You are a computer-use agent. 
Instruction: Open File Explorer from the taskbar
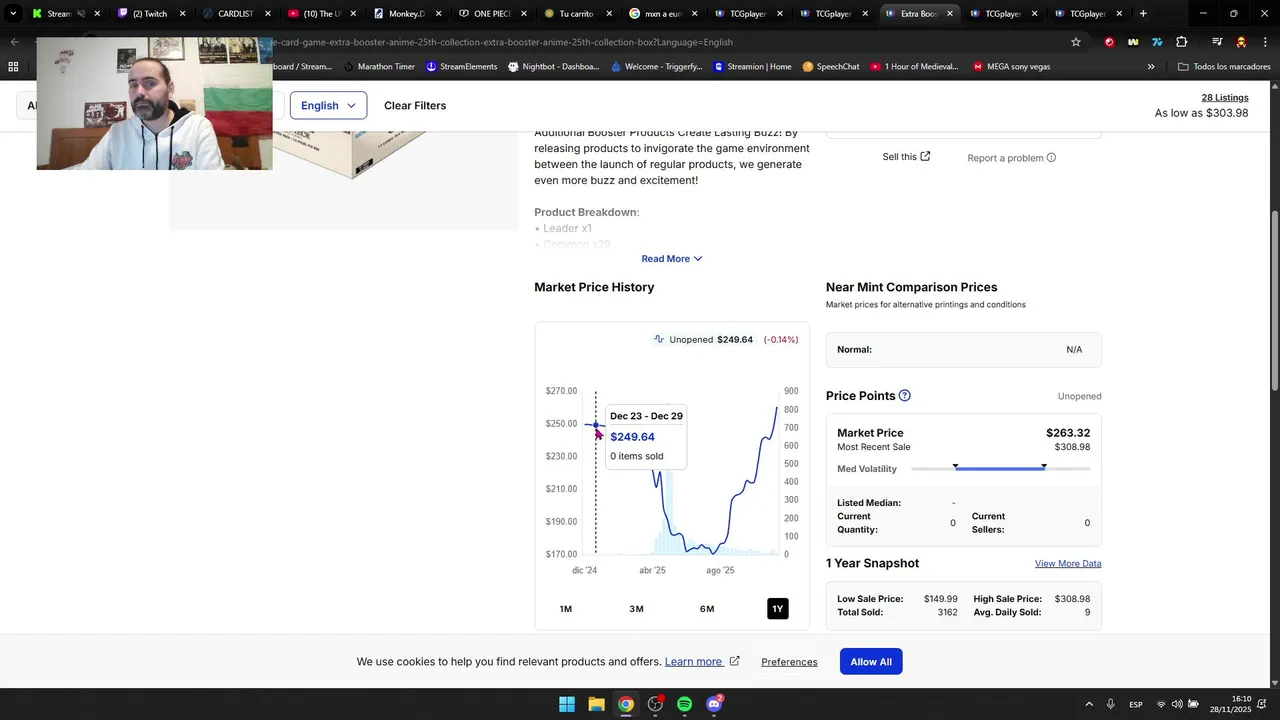(596, 704)
